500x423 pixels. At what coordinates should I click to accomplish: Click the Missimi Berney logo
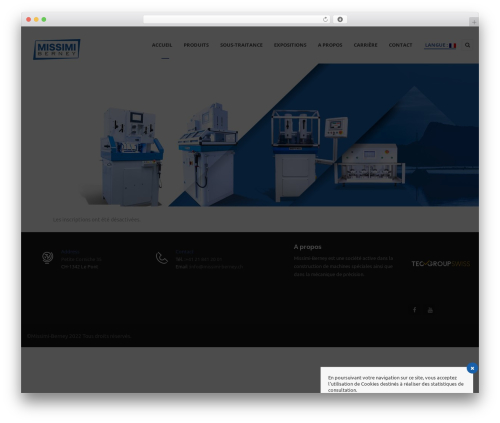point(57,49)
